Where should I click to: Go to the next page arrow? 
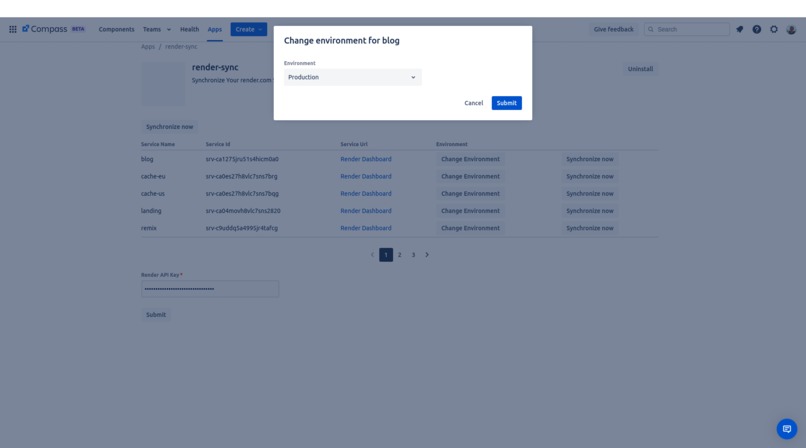coord(427,255)
